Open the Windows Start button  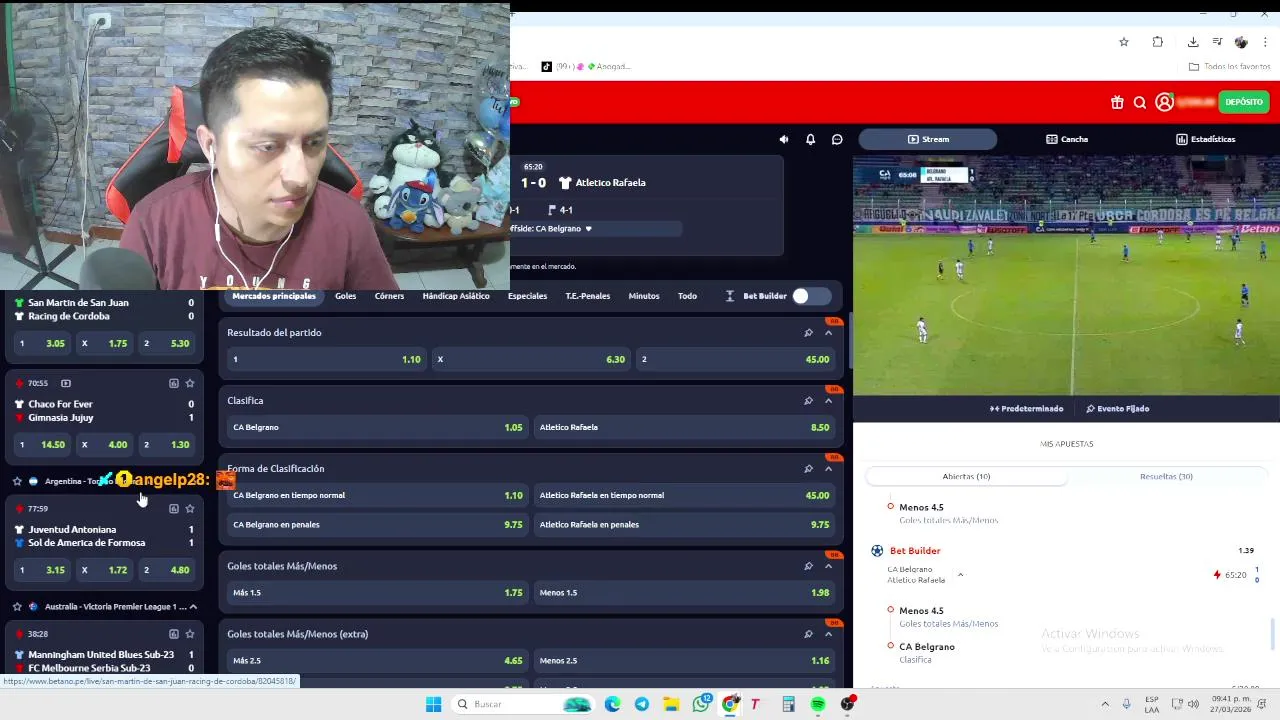point(433,704)
